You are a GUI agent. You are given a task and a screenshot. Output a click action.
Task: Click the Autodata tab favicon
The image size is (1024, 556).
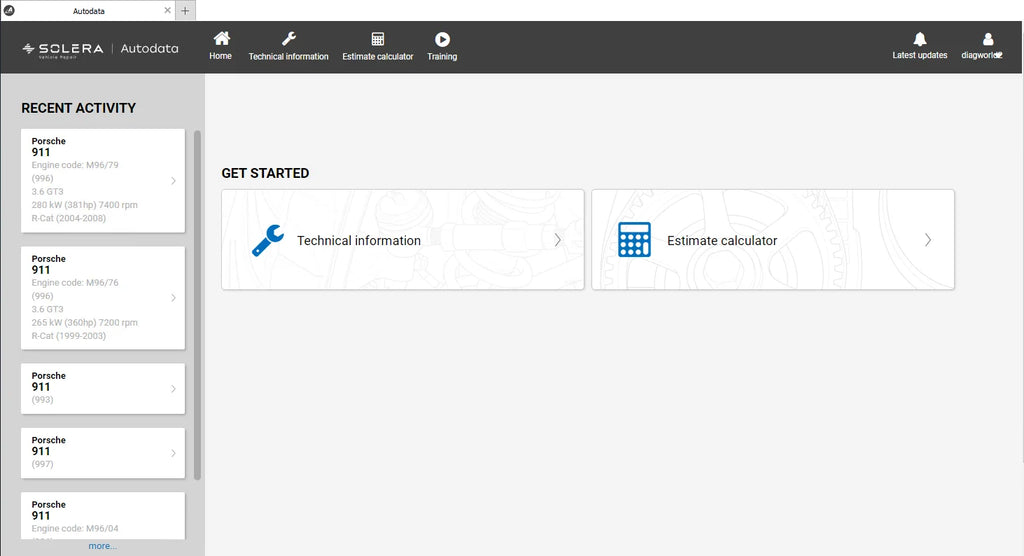[9, 10]
